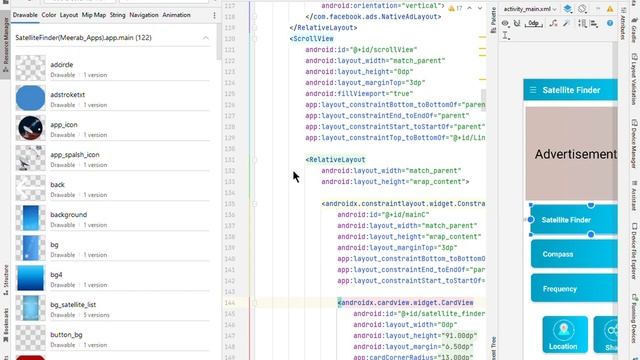Select the Location tile in preview
The width and height of the screenshot is (640, 360).
click(565, 334)
